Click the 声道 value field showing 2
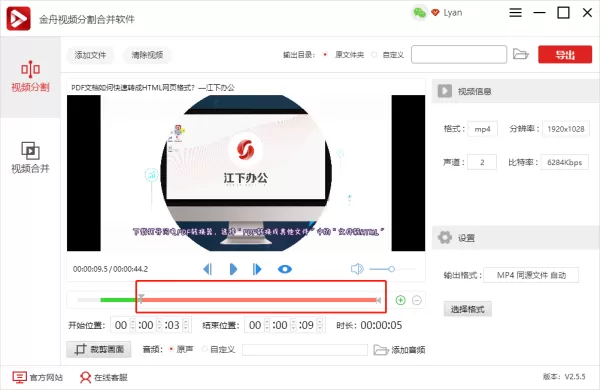 [482, 162]
